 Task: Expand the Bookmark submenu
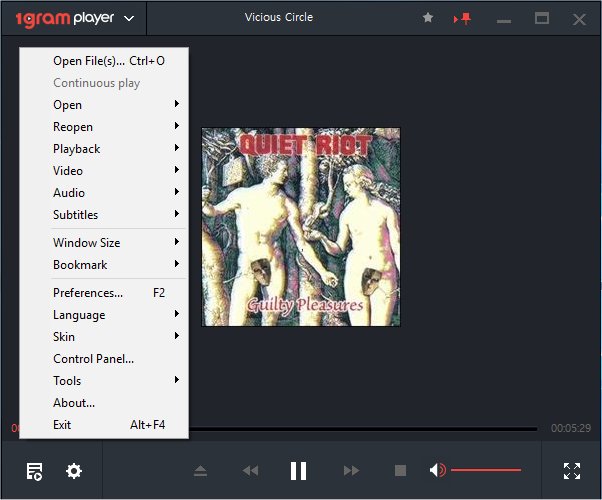coord(104,265)
